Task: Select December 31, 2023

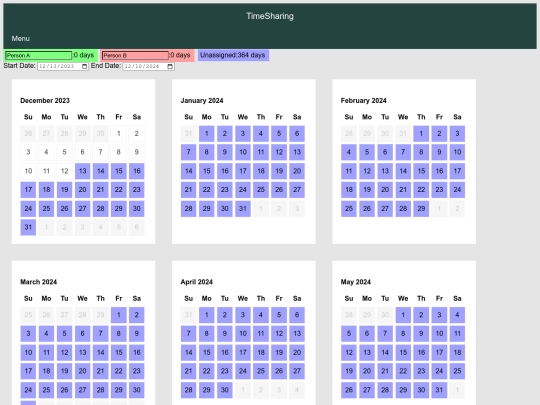Action: pyautogui.click(x=28, y=227)
